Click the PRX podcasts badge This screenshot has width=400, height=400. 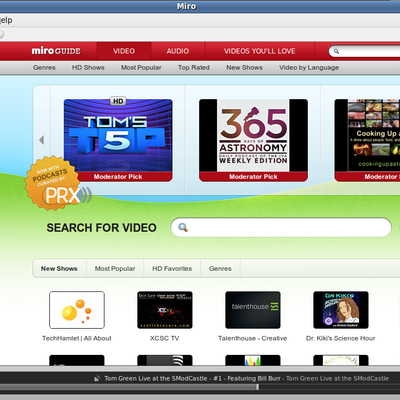57,183
